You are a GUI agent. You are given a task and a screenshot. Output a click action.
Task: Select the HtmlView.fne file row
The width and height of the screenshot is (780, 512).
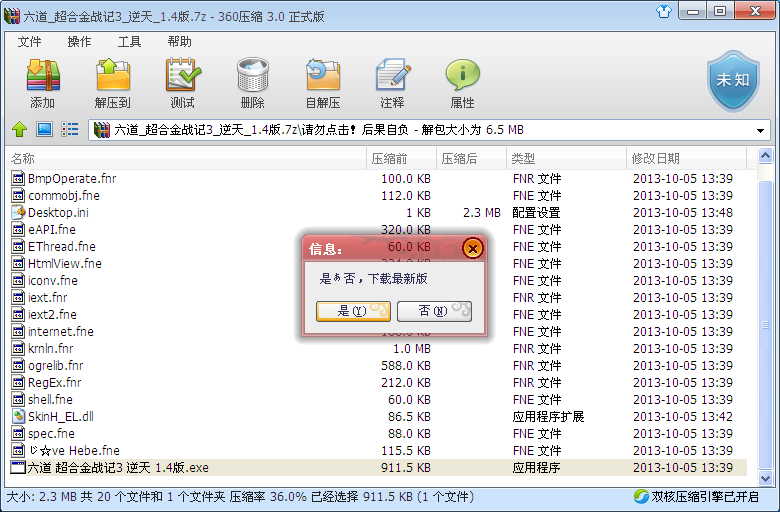pyautogui.click(x=378, y=263)
